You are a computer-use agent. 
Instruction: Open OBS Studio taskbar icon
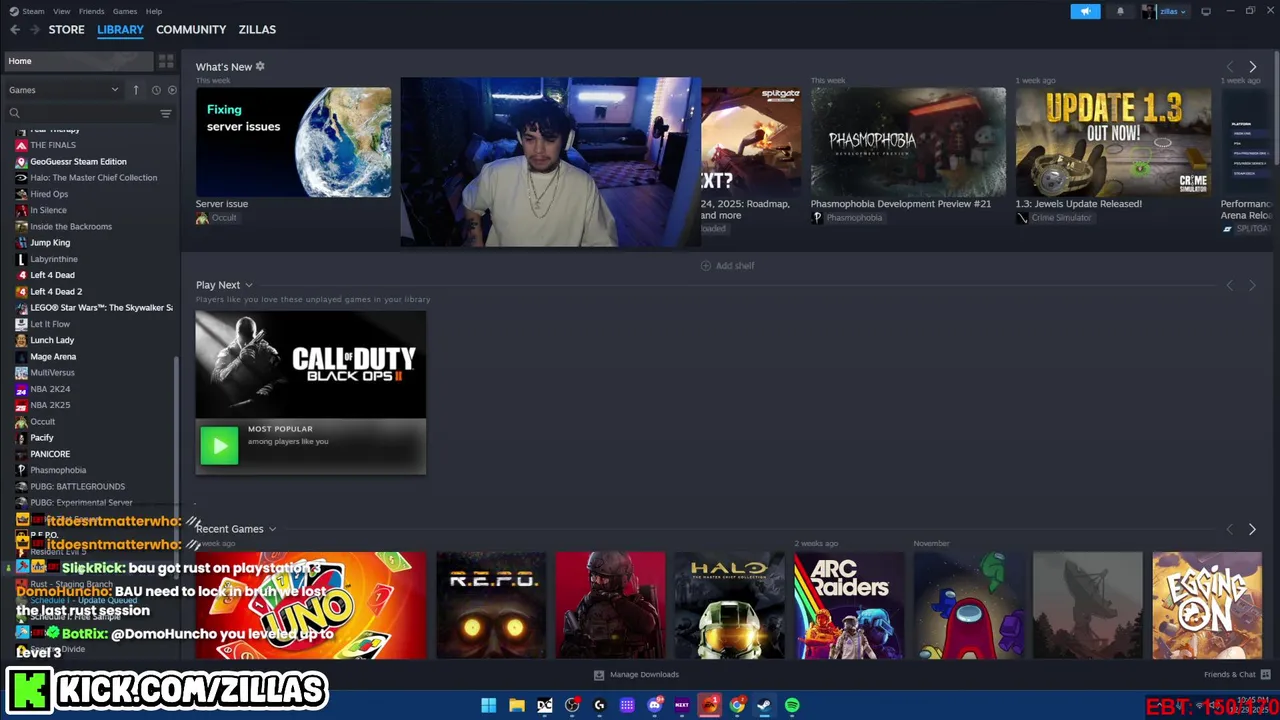coord(572,705)
